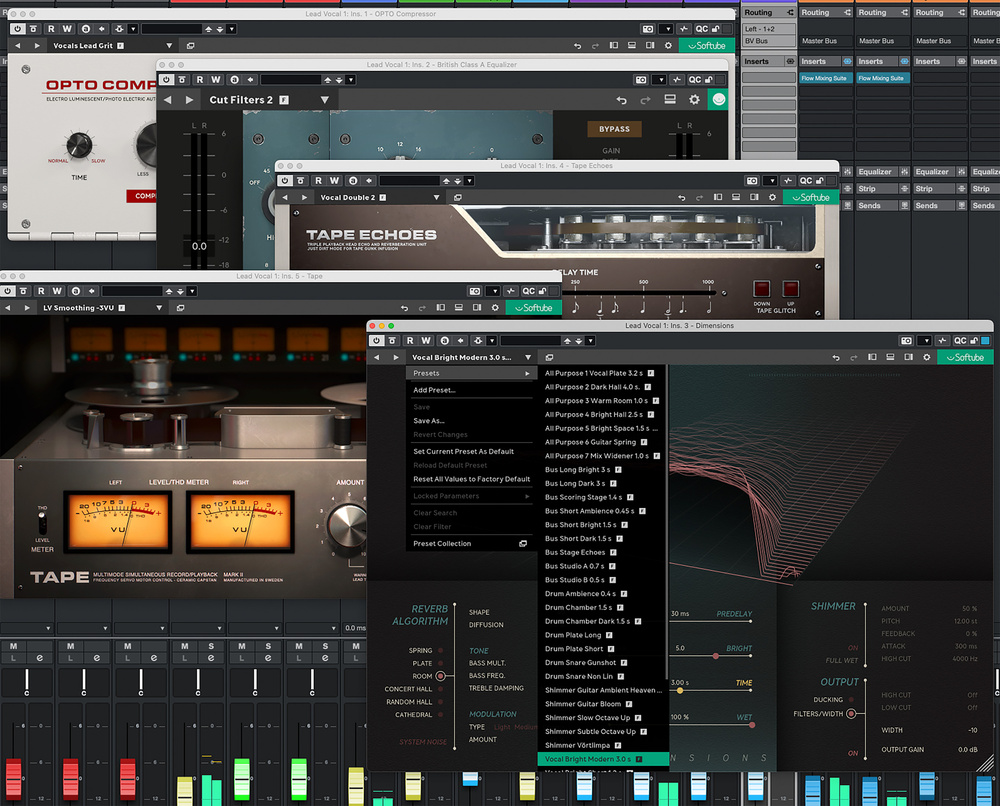
Task: Open the Cut Filters 2 preset dropdown
Action: pyautogui.click(x=324, y=100)
